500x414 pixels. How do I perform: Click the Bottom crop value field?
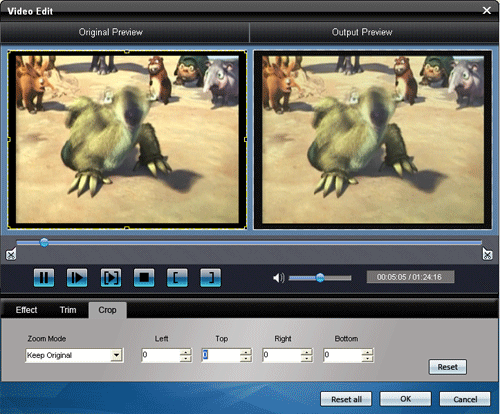[x=342, y=355]
